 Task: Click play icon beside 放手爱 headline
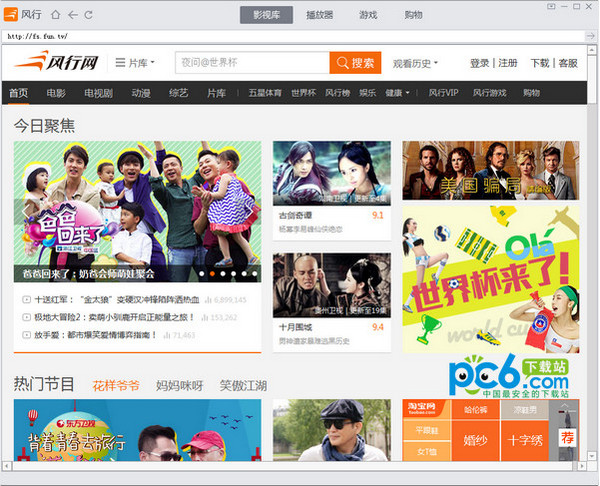pyautogui.click(x=26, y=335)
